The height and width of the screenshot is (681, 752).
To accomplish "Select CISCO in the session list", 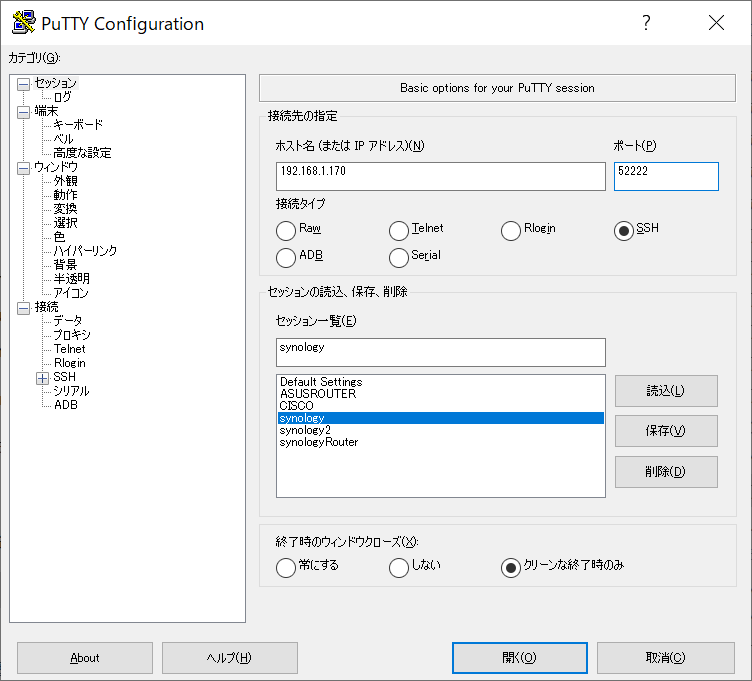I will tap(441, 406).
